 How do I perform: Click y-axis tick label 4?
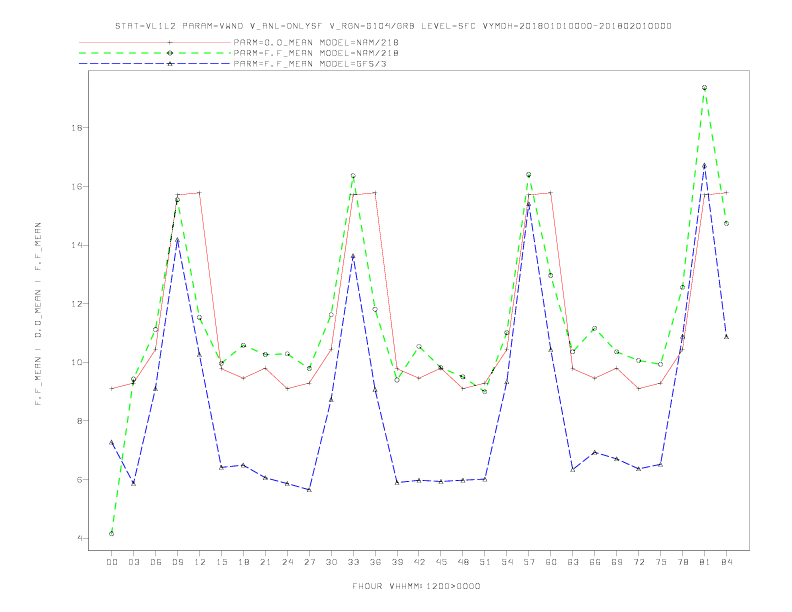(x=80, y=538)
